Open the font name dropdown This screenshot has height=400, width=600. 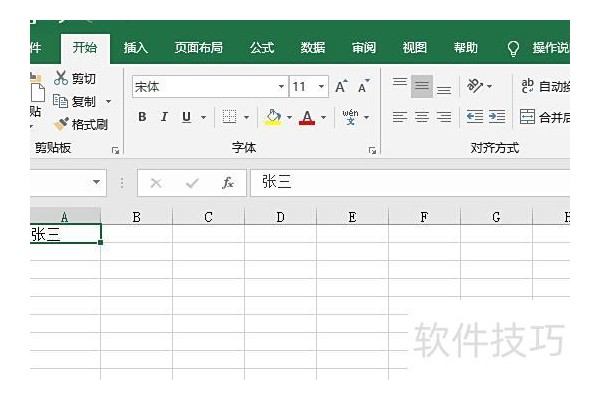click(x=281, y=87)
